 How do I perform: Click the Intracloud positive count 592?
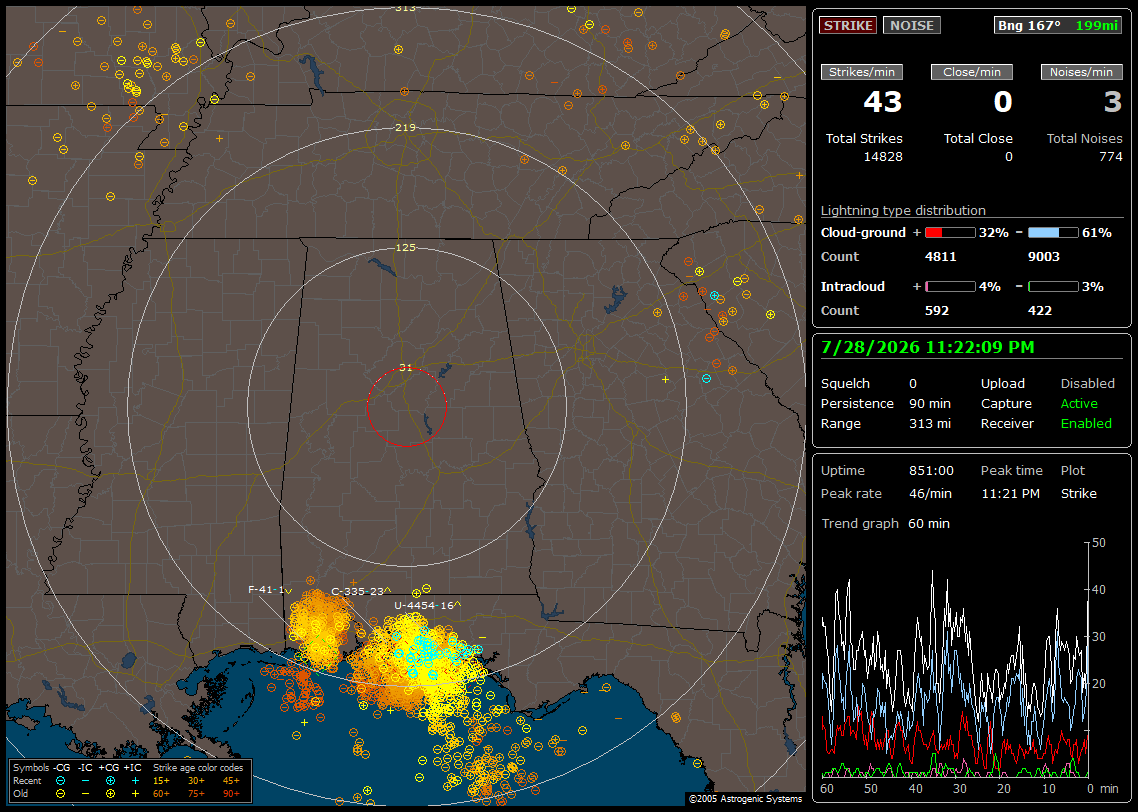[x=937, y=311]
